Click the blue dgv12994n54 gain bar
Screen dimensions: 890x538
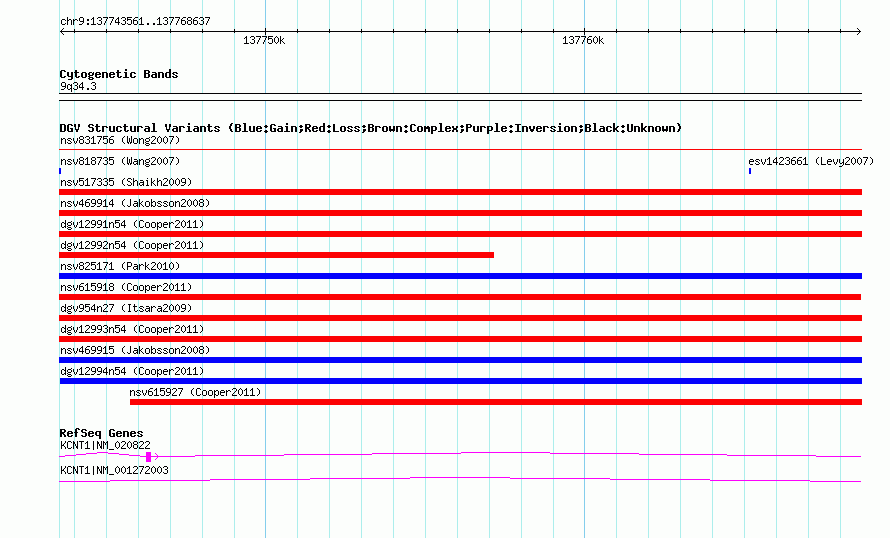pyautogui.click(x=460, y=381)
